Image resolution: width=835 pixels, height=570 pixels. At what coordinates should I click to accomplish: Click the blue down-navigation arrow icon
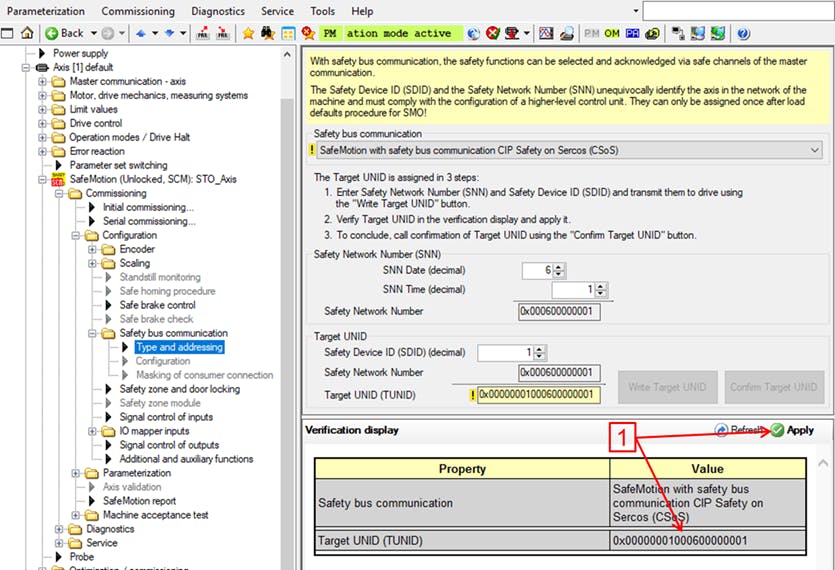pyautogui.click(x=169, y=34)
